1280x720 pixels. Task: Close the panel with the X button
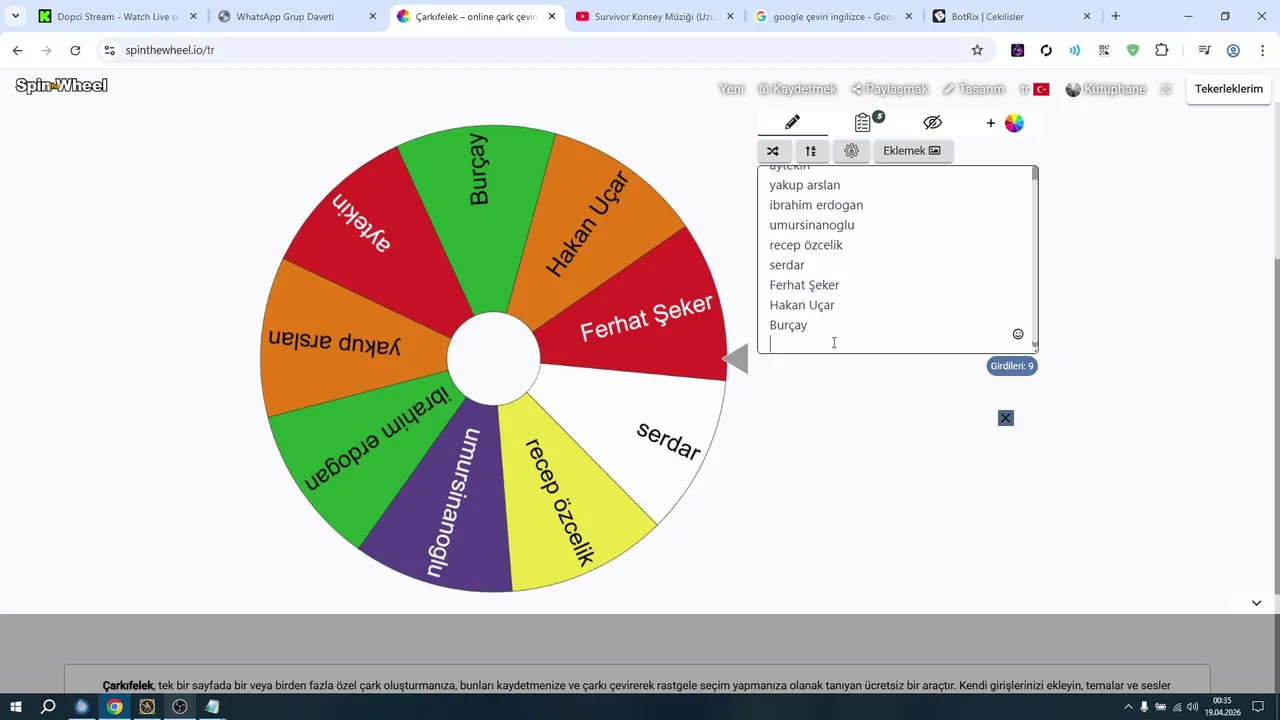(1006, 418)
